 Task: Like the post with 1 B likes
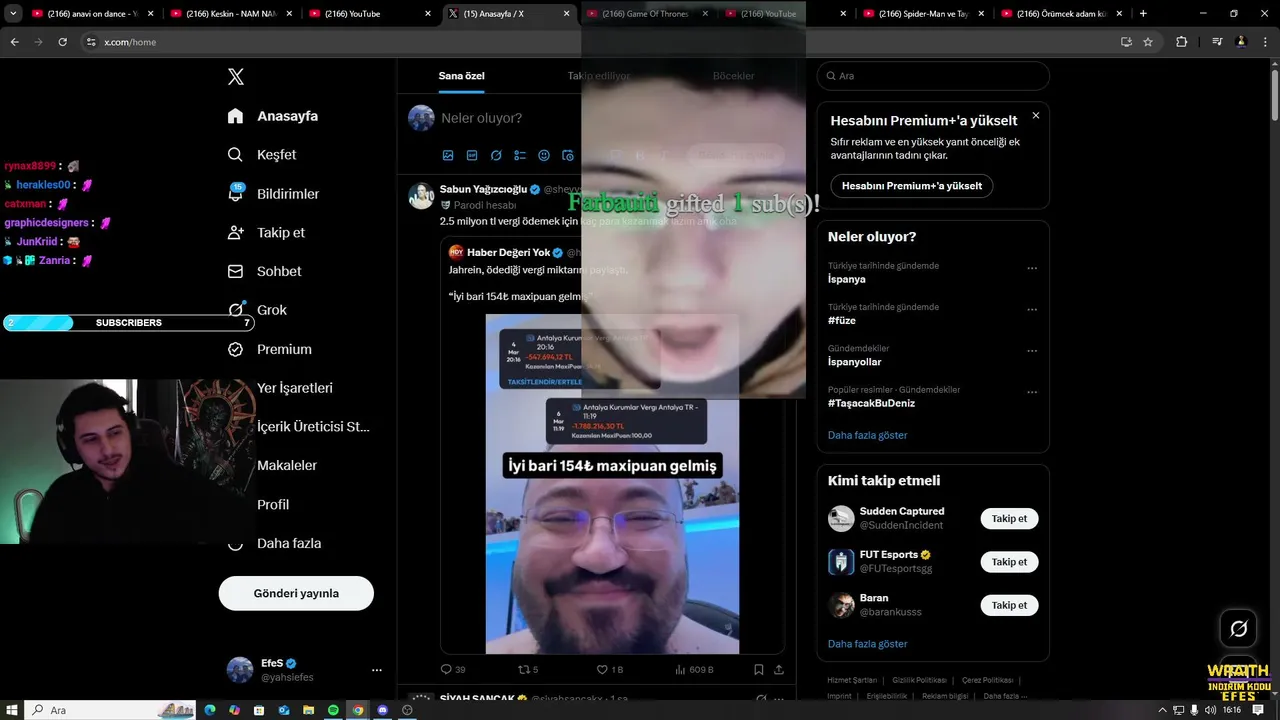pyautogui.click(x=609, y=669)
